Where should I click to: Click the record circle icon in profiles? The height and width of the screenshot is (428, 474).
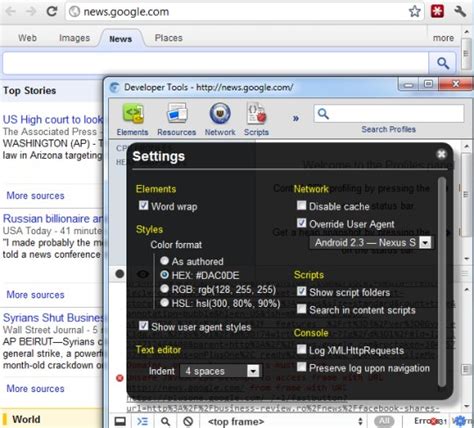[x=120, y=274]
